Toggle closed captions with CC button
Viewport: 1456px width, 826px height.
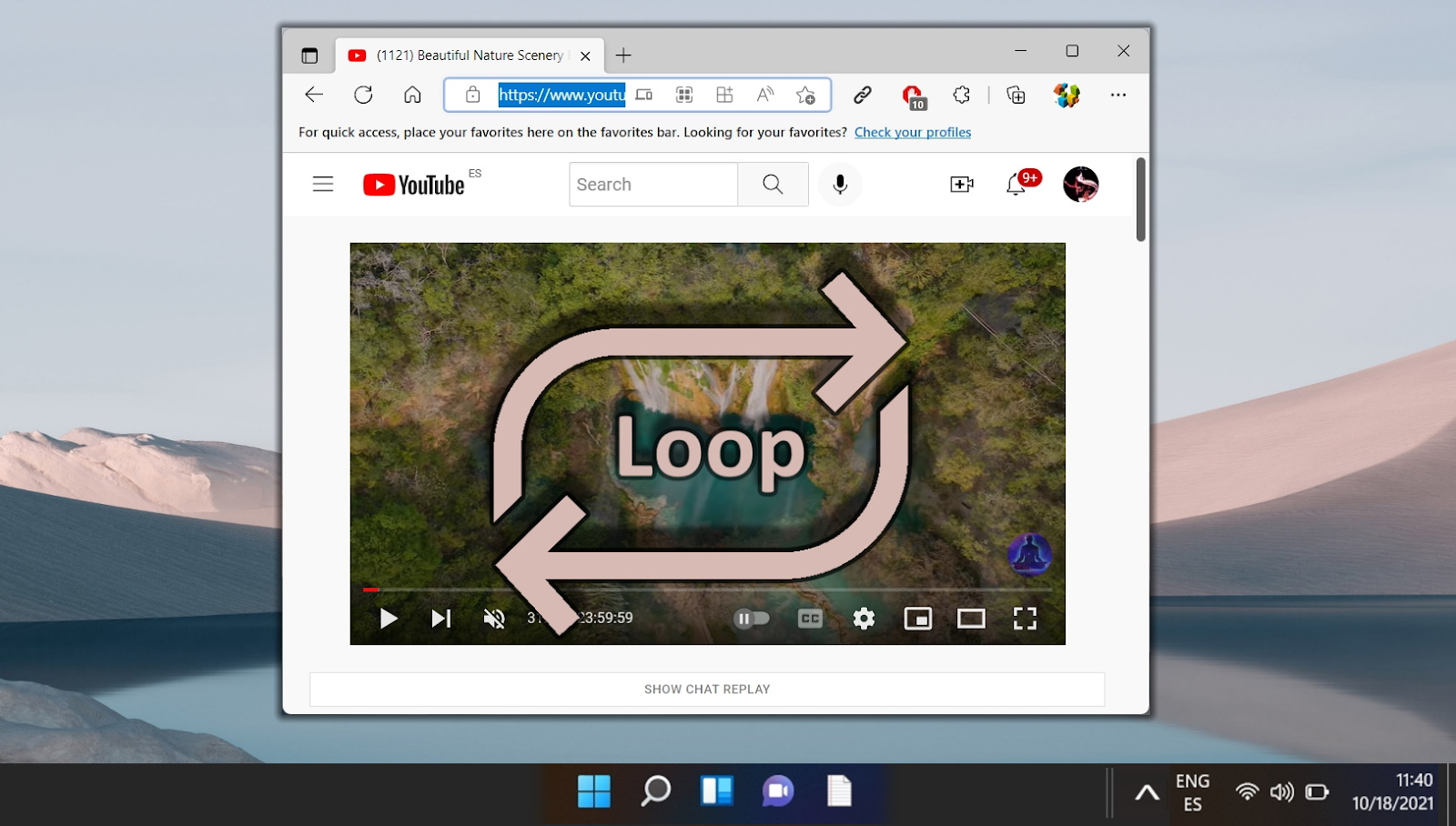pyautogui.click(x=810, y=619)
